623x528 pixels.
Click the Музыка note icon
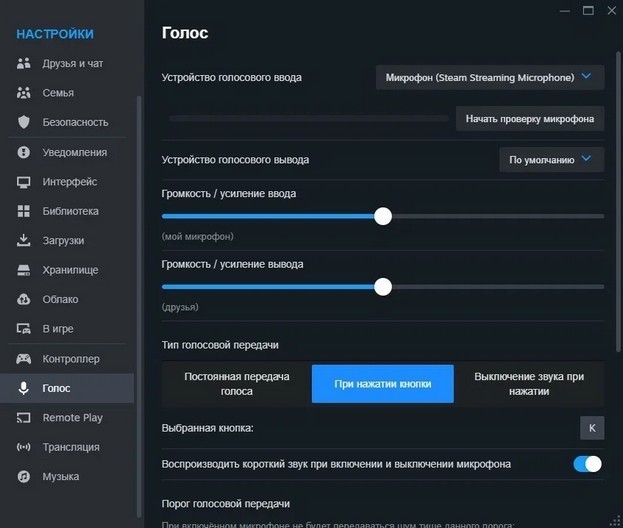point(23,476)
